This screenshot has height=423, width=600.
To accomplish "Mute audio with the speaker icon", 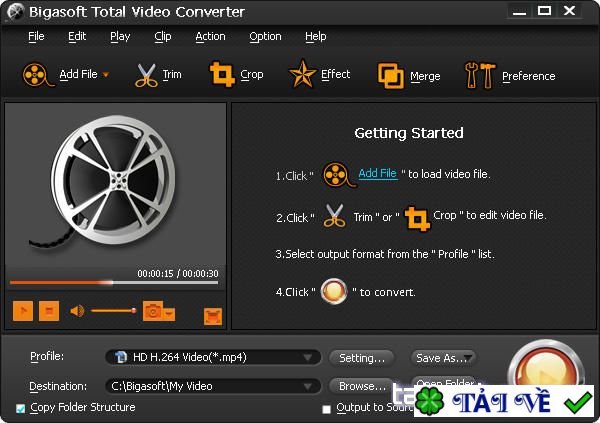I will tap(77, 310).
